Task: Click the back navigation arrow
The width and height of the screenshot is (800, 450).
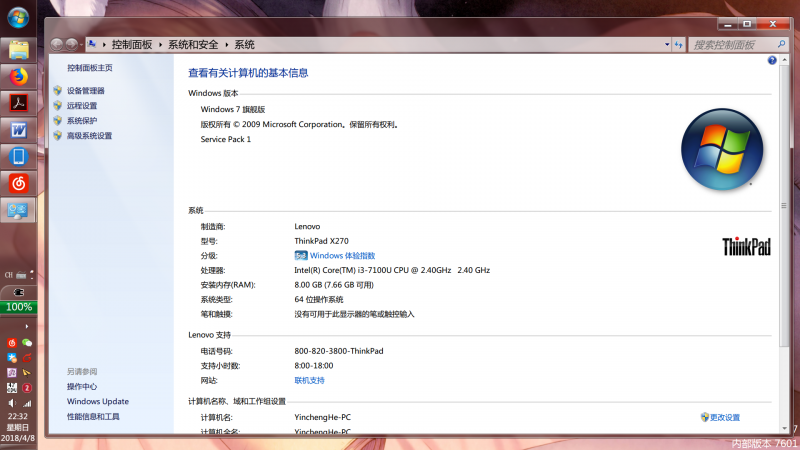Action: click(57, 44)
